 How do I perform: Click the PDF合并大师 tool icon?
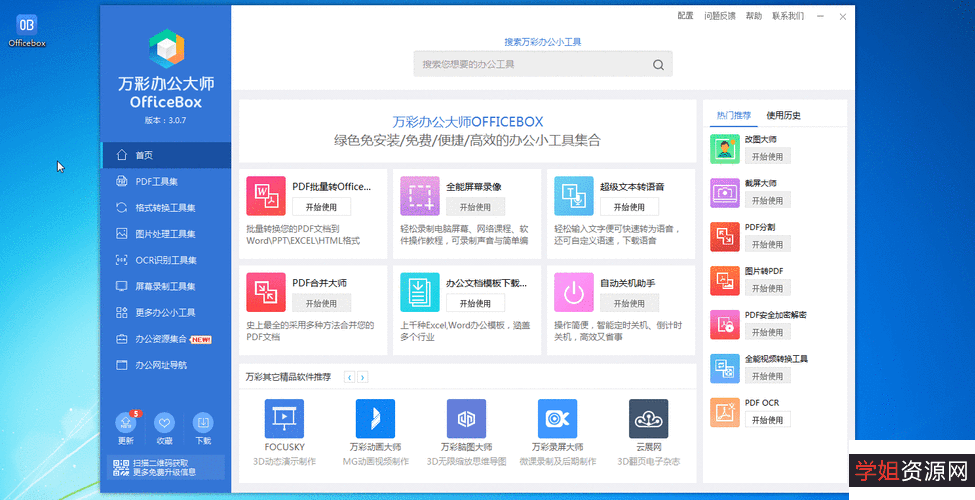[x=266, y=292]
